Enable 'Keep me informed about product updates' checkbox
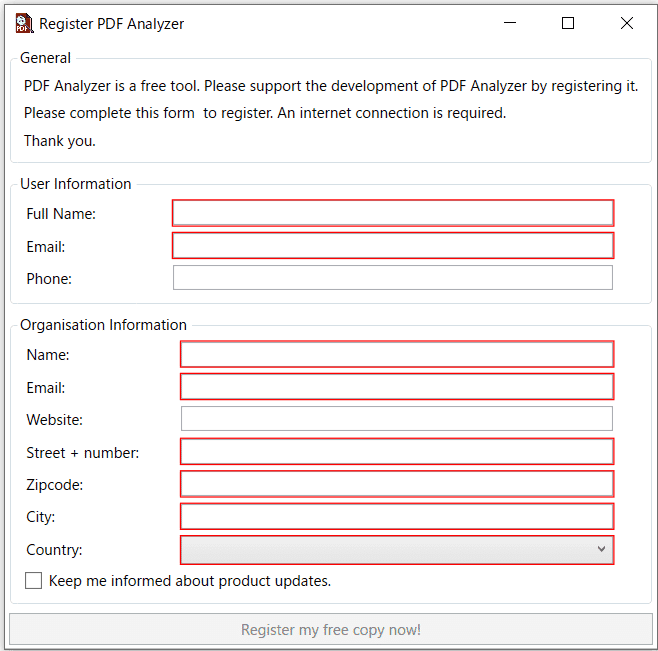This screenshot has height=651, width=658. [x=34, y=581]
